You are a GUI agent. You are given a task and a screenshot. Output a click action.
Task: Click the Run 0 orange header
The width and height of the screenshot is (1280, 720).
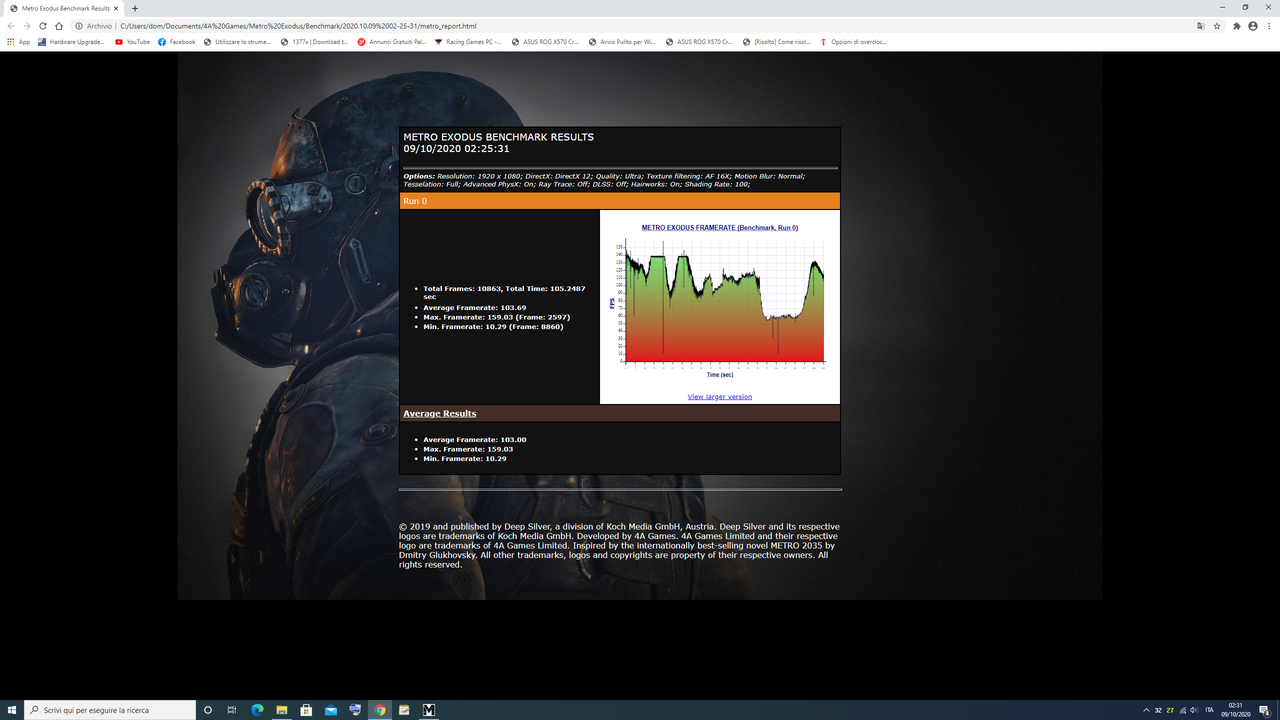(620, 201)
